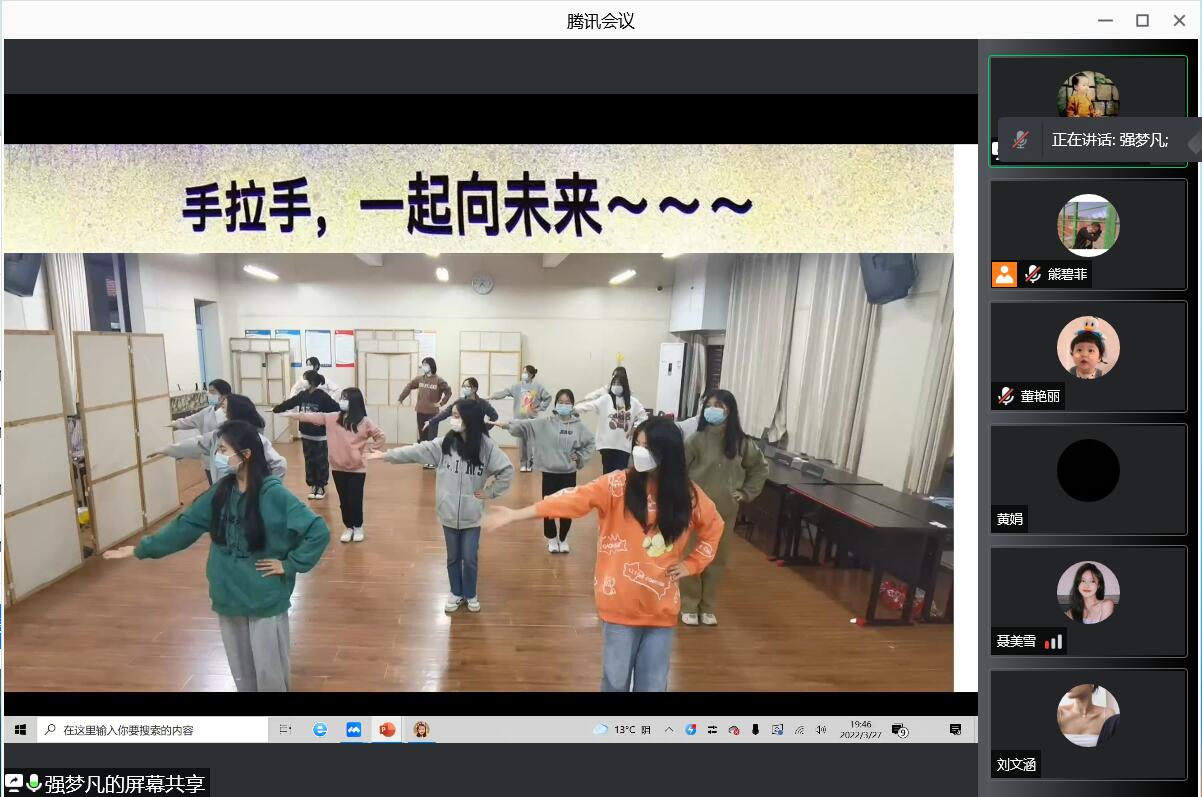Close the 腾讯会议 window
The width and height of the screenshot is (1202, 797).
(x=1180, y=20)
